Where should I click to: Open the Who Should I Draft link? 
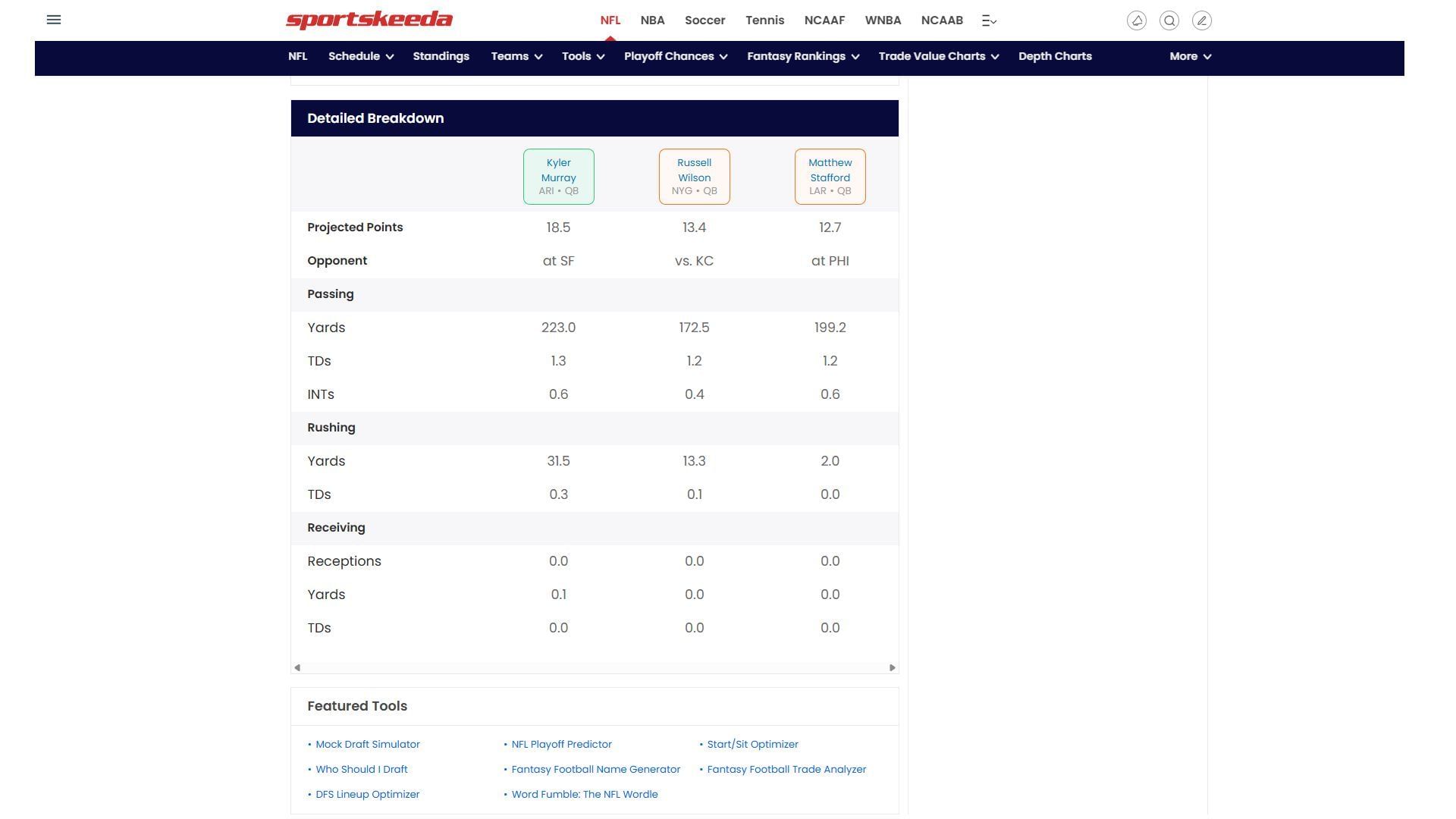click(x=362, y=770)
